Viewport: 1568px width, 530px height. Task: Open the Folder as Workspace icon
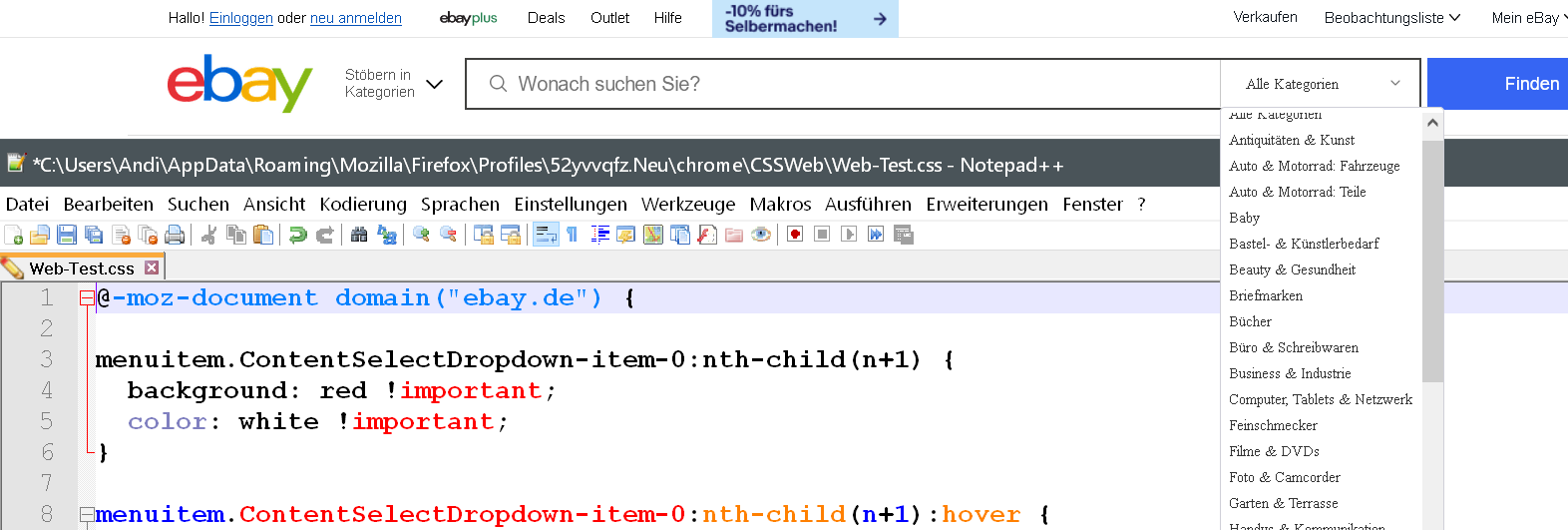[734, 235]
